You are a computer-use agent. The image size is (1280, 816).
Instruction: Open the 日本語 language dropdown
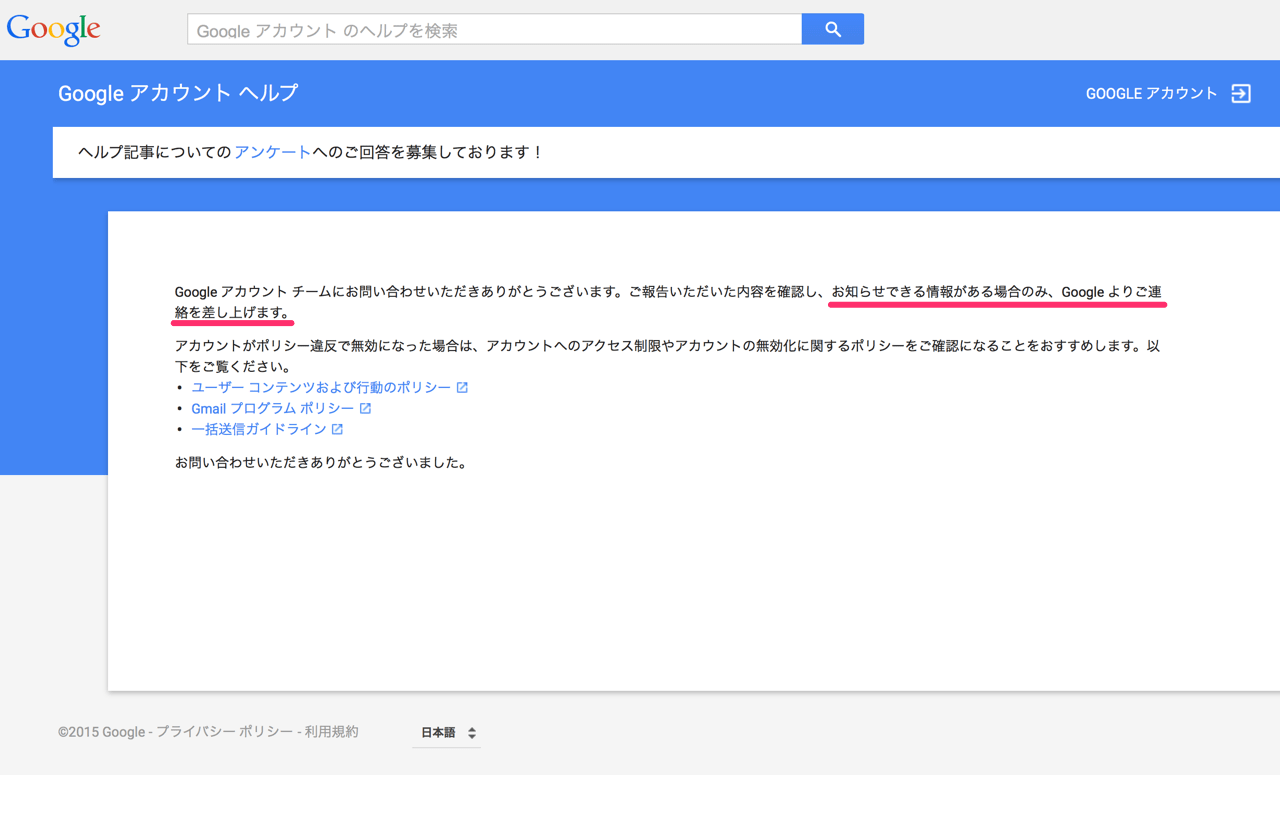[x=447, y=733]
